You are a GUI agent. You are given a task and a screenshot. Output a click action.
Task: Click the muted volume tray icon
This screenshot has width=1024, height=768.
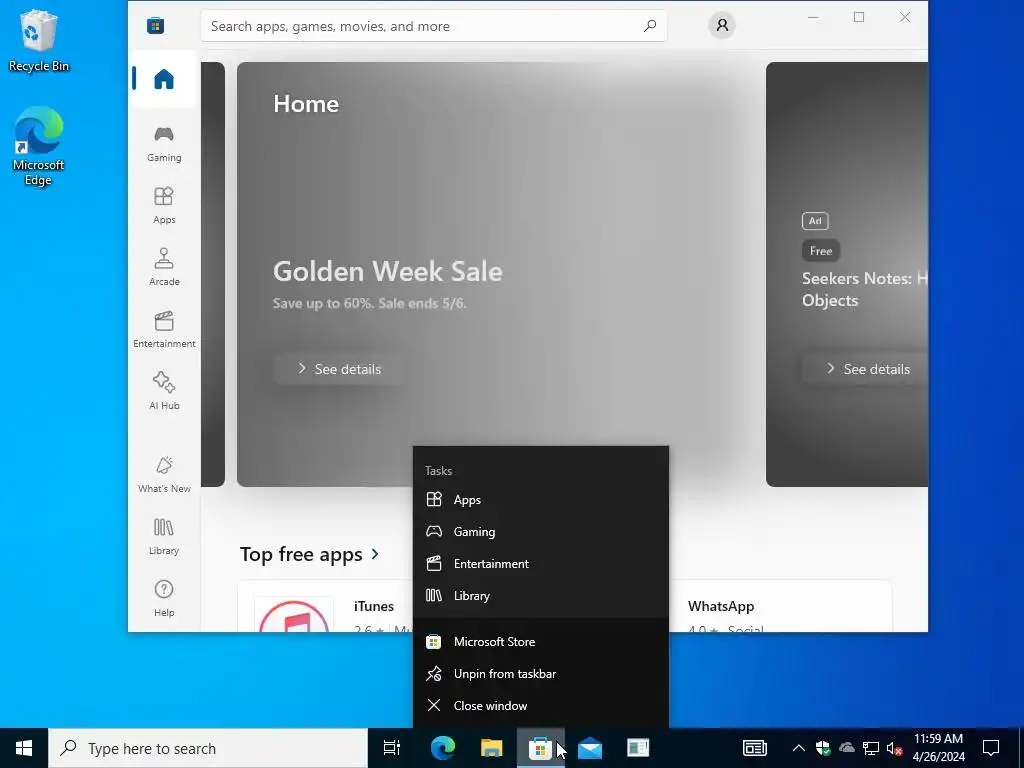pos(895,748)
